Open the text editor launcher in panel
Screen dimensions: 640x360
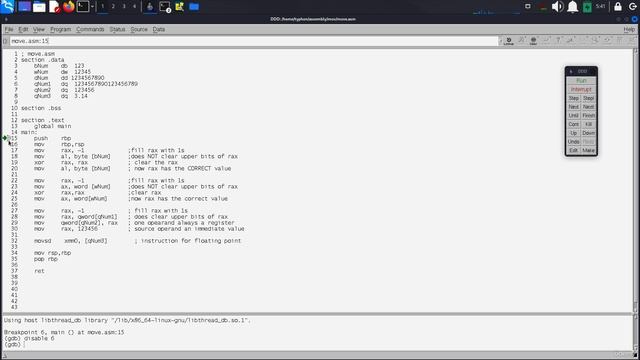point(54,7)
